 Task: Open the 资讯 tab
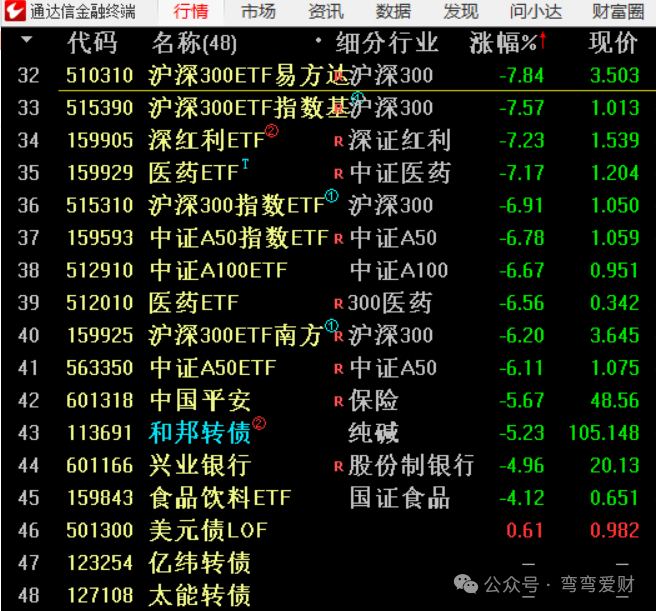(325, 12)
